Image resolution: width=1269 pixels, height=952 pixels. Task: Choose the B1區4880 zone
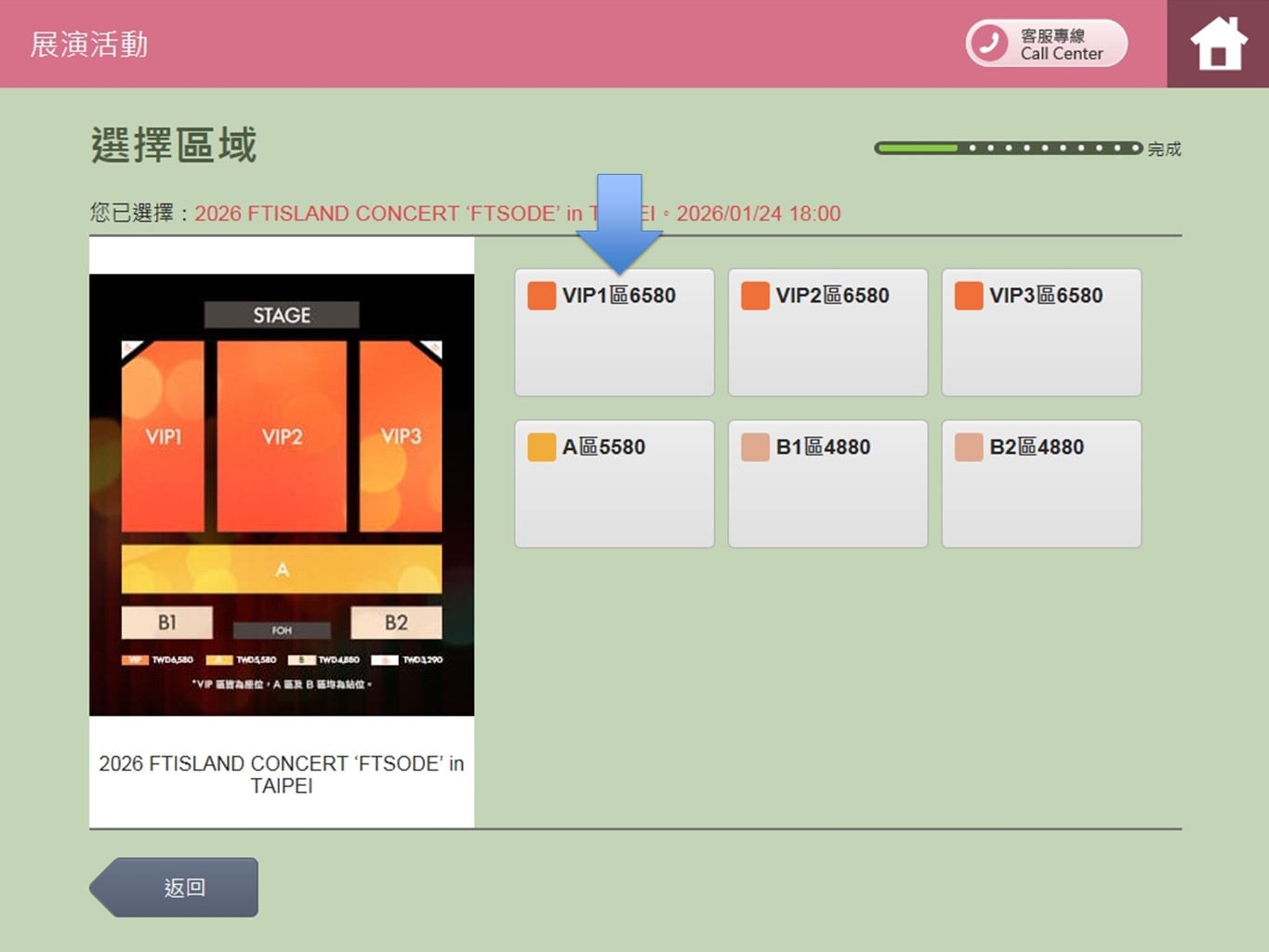[827, 483]
